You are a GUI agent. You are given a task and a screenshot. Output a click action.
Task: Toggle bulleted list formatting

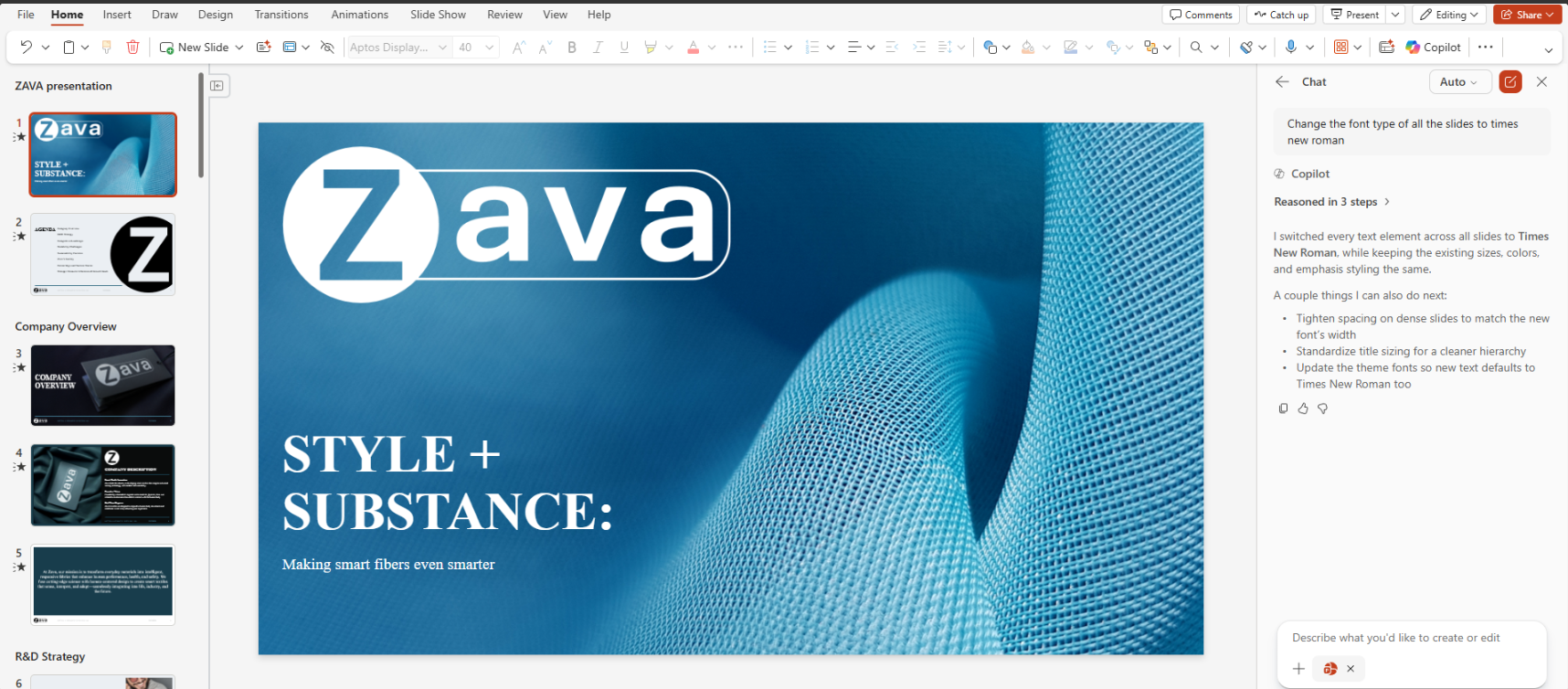pyautogui.click(x=769, y=48)
